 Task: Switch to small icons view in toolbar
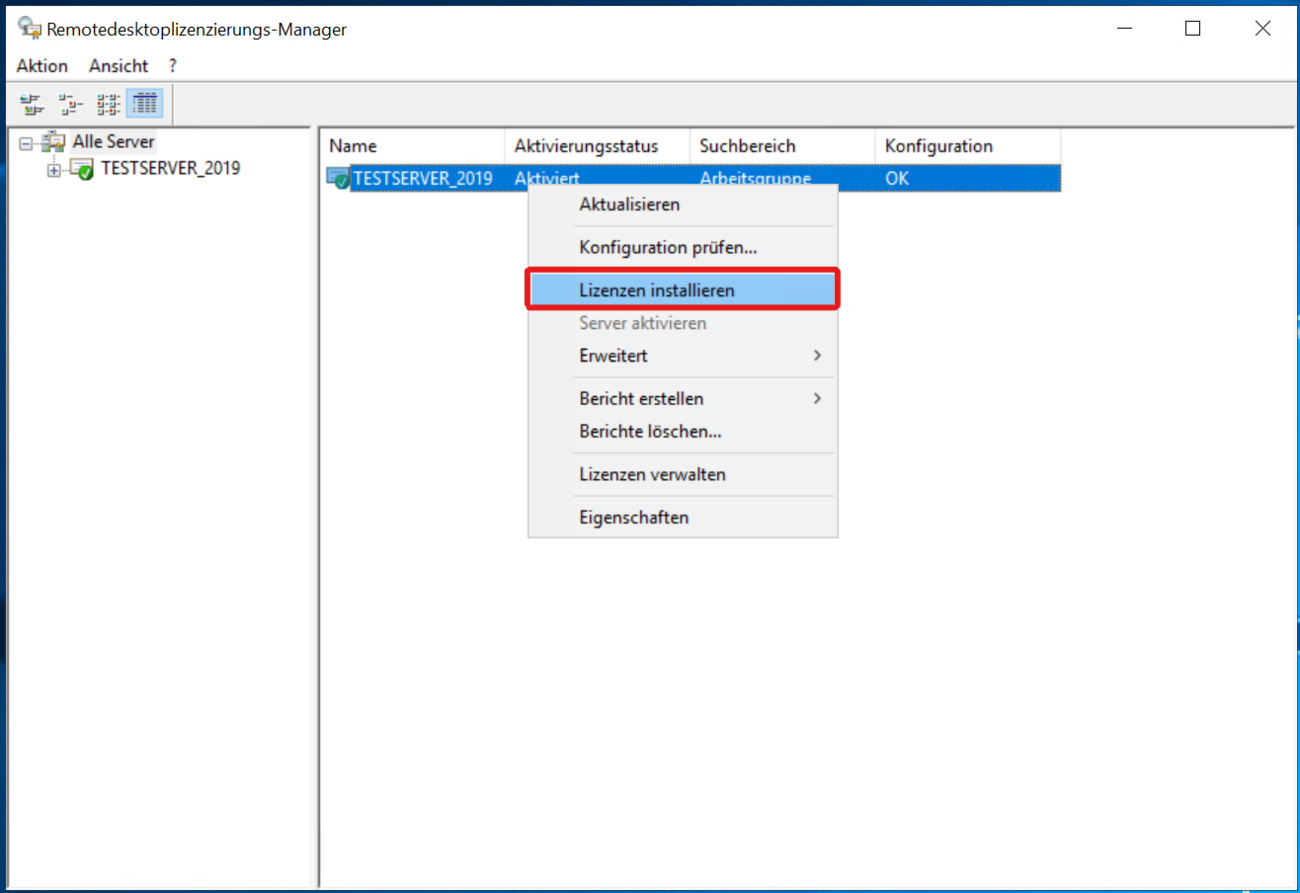click(x=70, y=103)
